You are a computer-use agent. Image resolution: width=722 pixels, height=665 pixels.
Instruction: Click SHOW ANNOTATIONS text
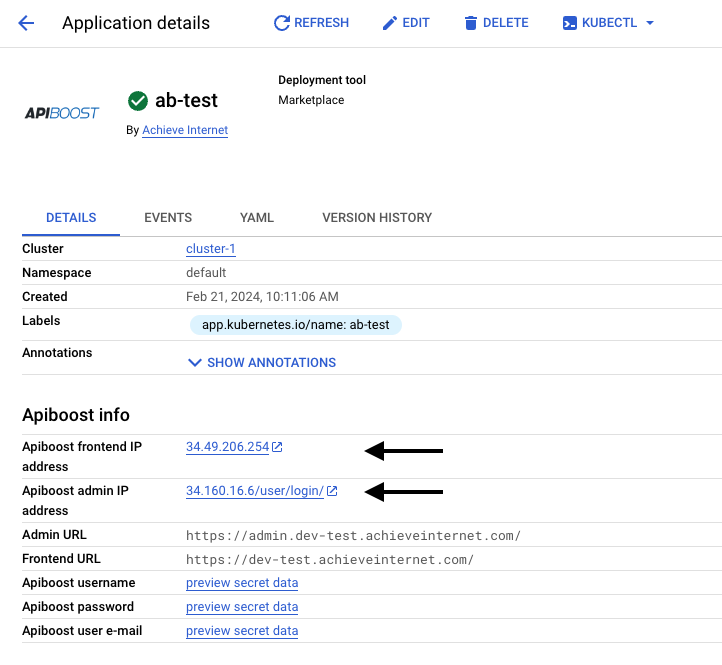tap(272, 363)
